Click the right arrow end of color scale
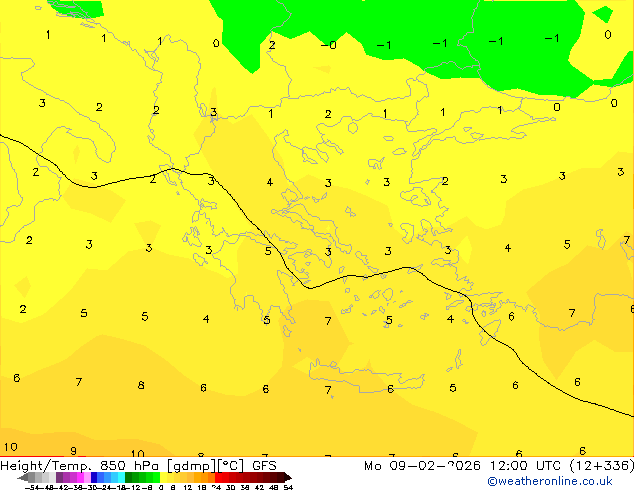This screenshot has height=490, width=634. (287, 477)
